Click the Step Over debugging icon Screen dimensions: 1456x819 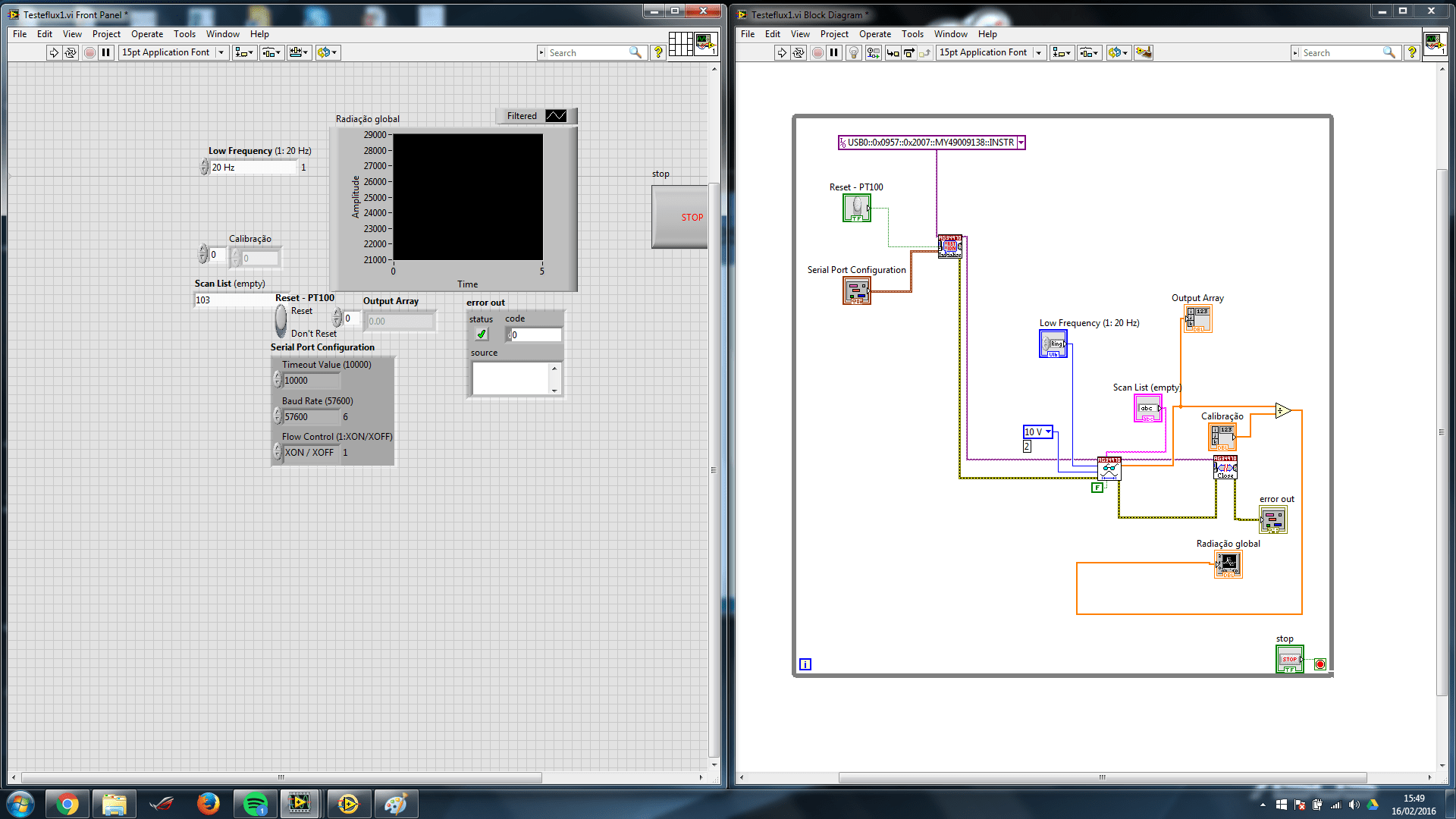coord(910,52)
